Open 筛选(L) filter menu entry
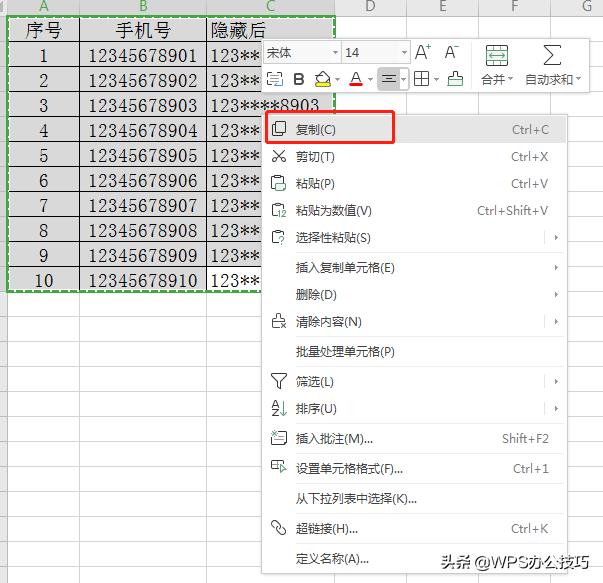This screenshot has height=583, width=603. (x=415, y=381)
